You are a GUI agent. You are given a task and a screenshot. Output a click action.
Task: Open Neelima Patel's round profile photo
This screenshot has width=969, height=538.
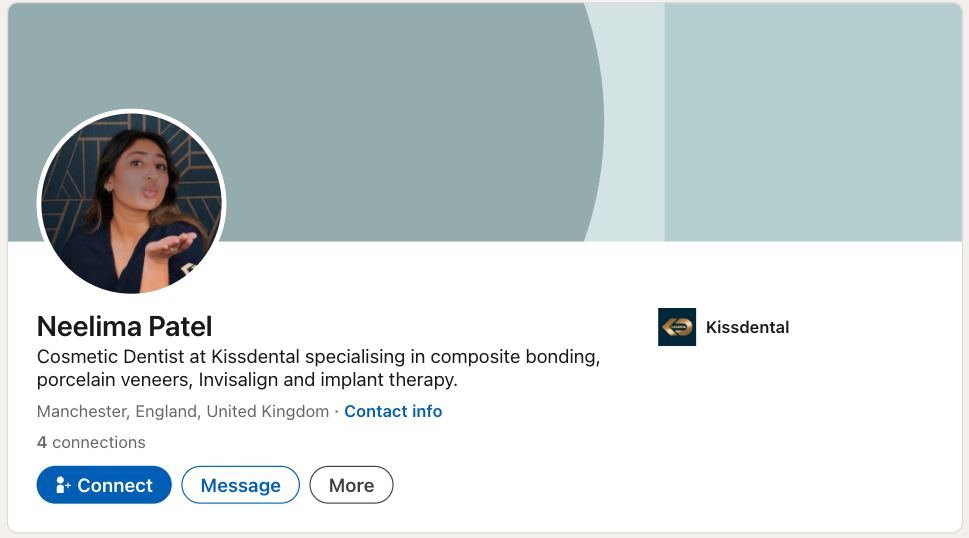click(131, 203)
